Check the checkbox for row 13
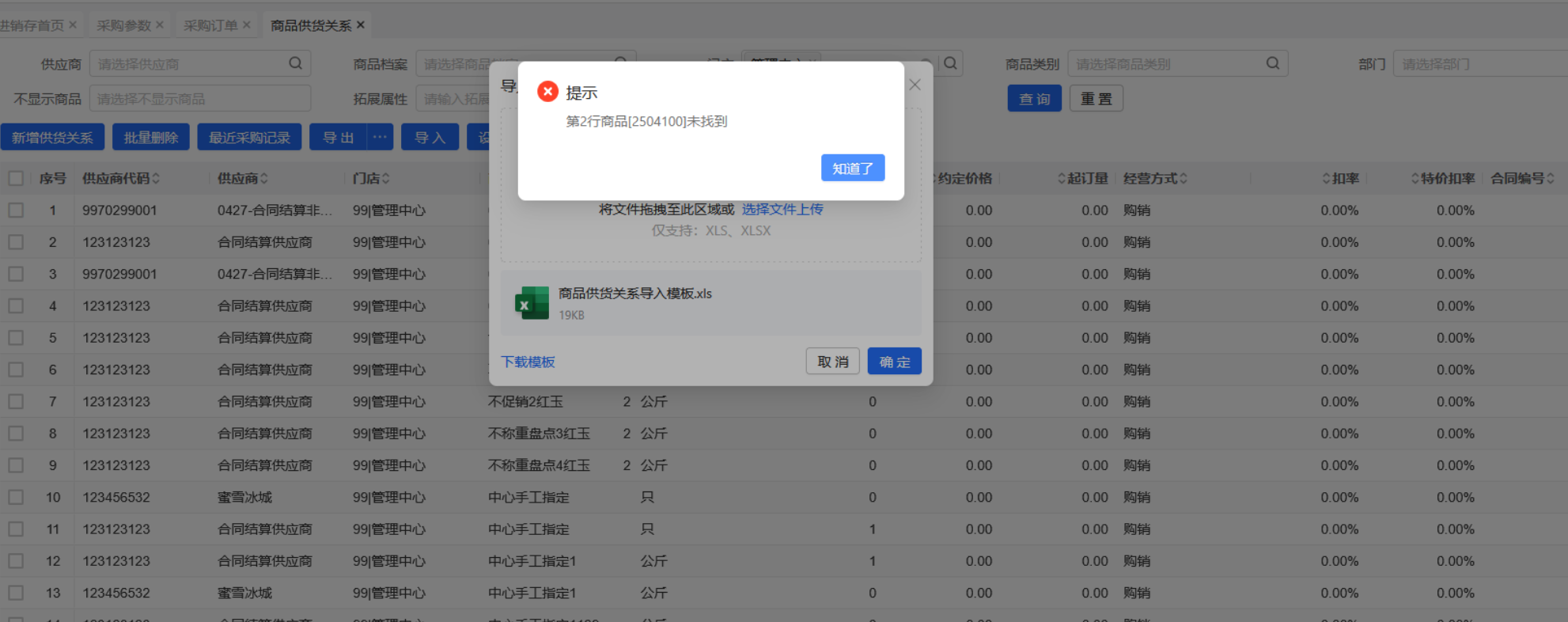1568x622 pixels. [x=16, y=593]
